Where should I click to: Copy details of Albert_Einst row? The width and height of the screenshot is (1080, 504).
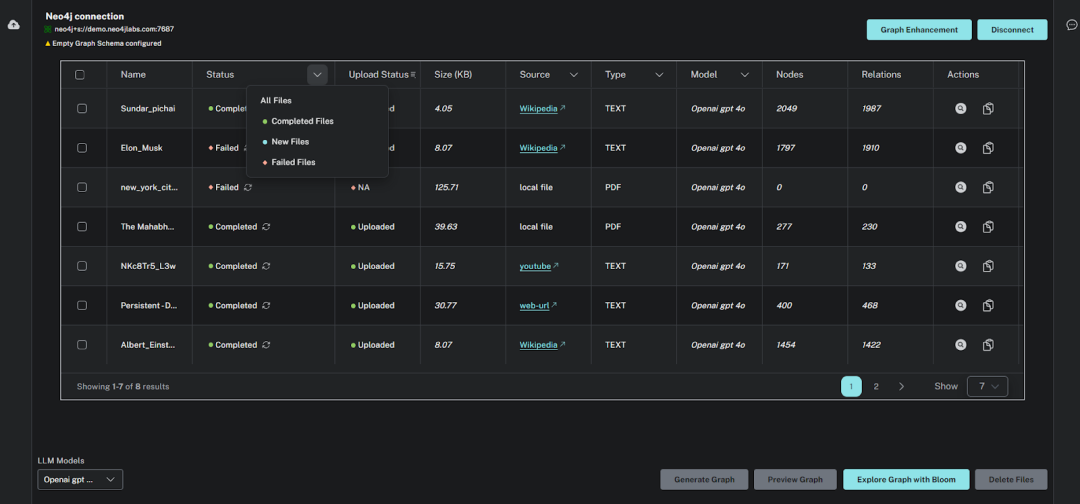pyautogui.click(x=988, y=345)
